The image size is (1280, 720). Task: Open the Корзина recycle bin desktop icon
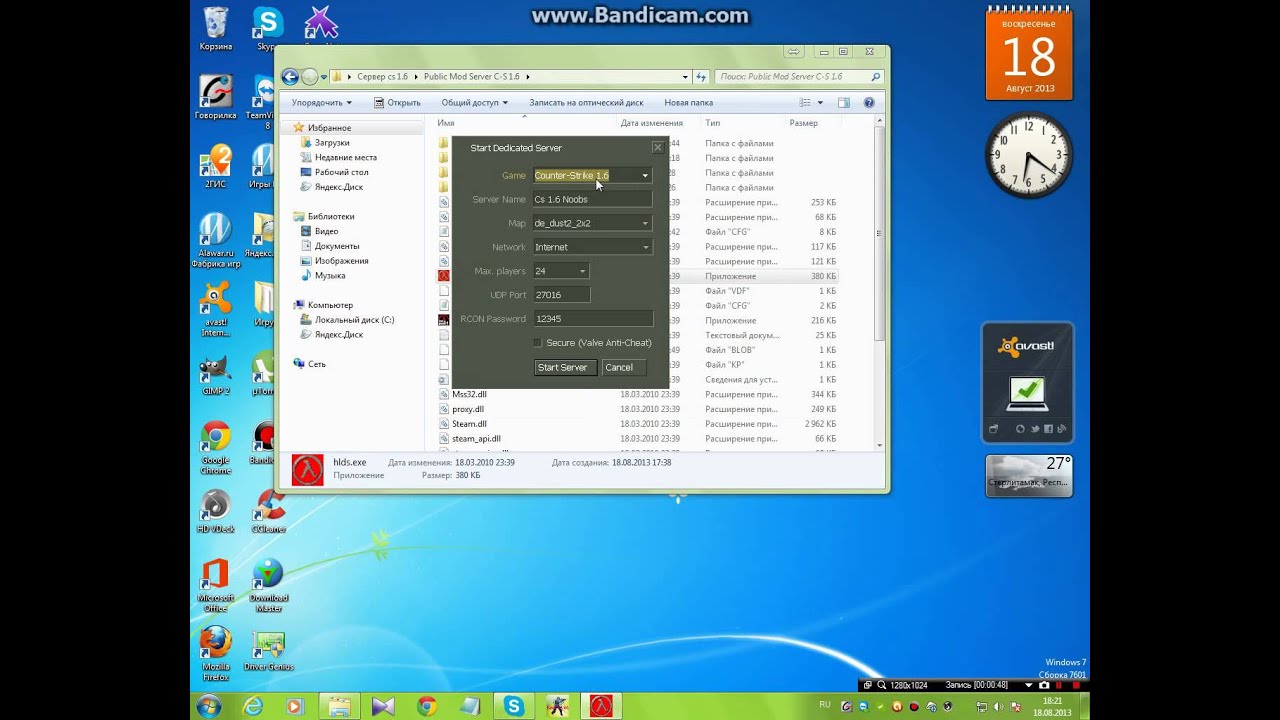tap(215, 29)
